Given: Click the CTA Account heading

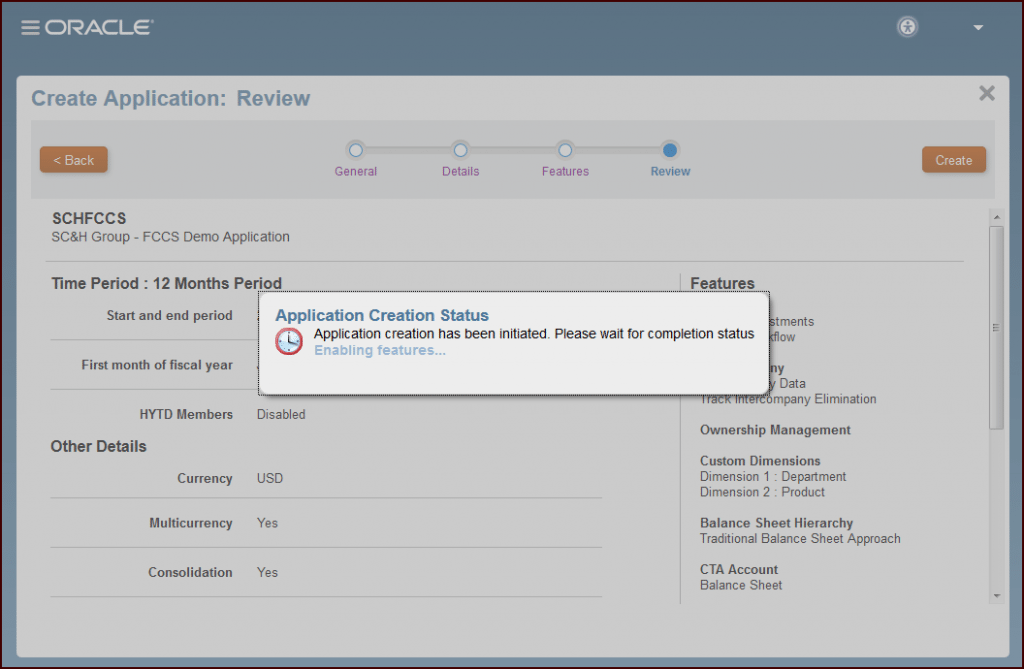Looking at the screenshot, I should click(x=739, y=570).
